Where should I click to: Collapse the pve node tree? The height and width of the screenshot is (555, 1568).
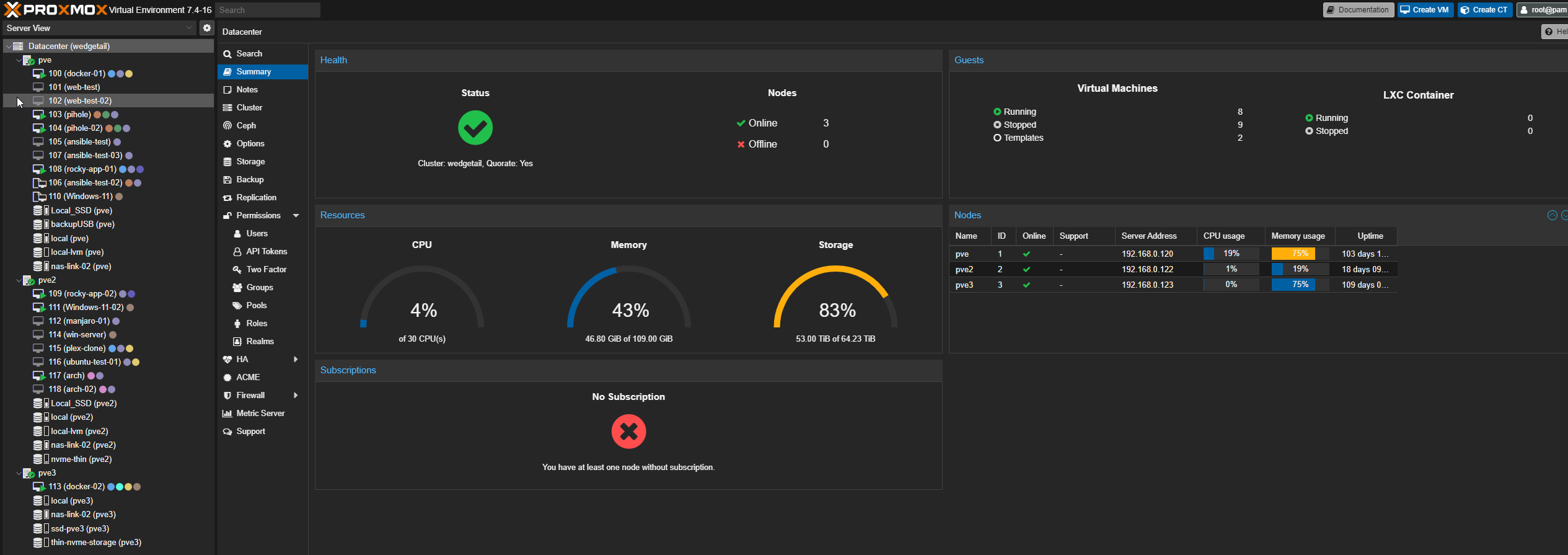pyautogui.click(x=18, y=60)
